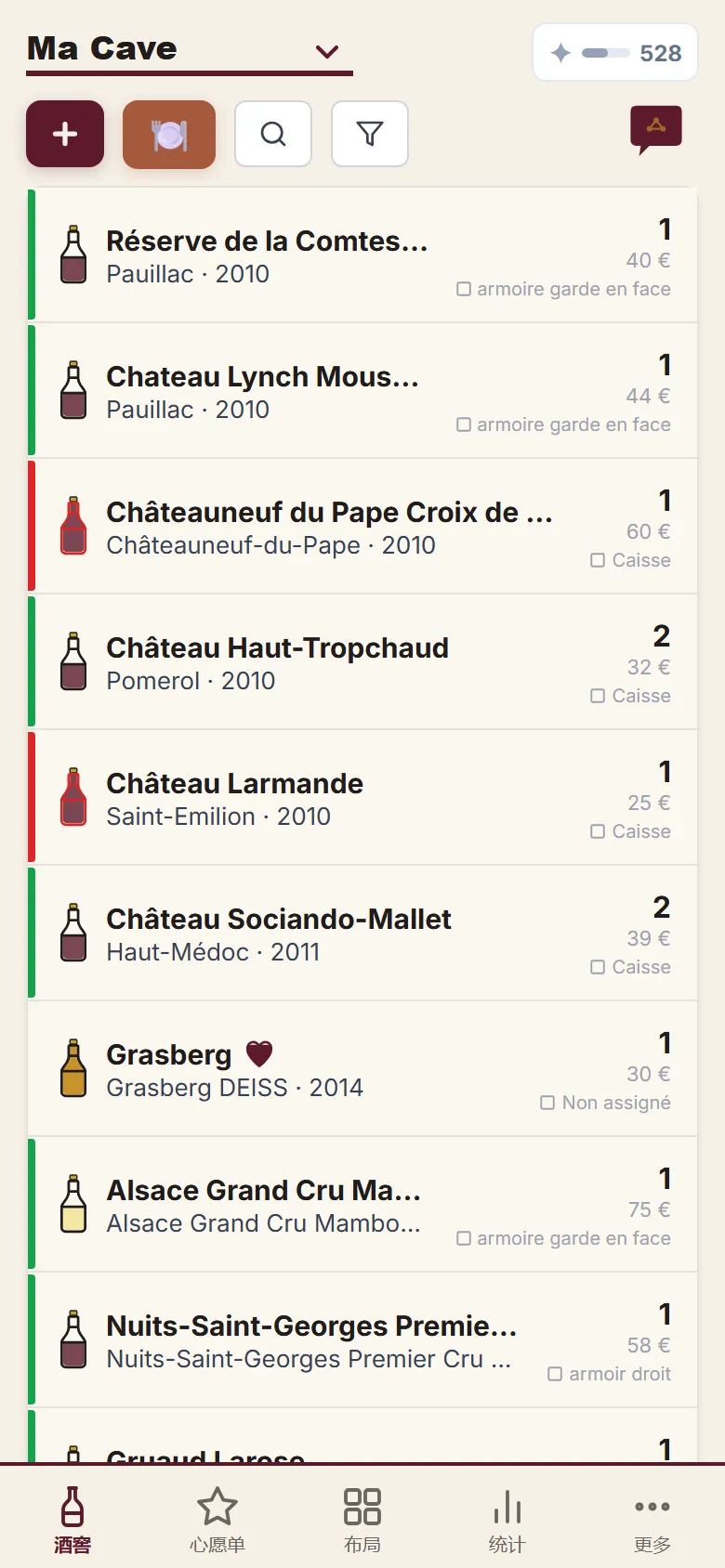Open the 更多 more menu
725x1568 pixels.
point(652,1519)
